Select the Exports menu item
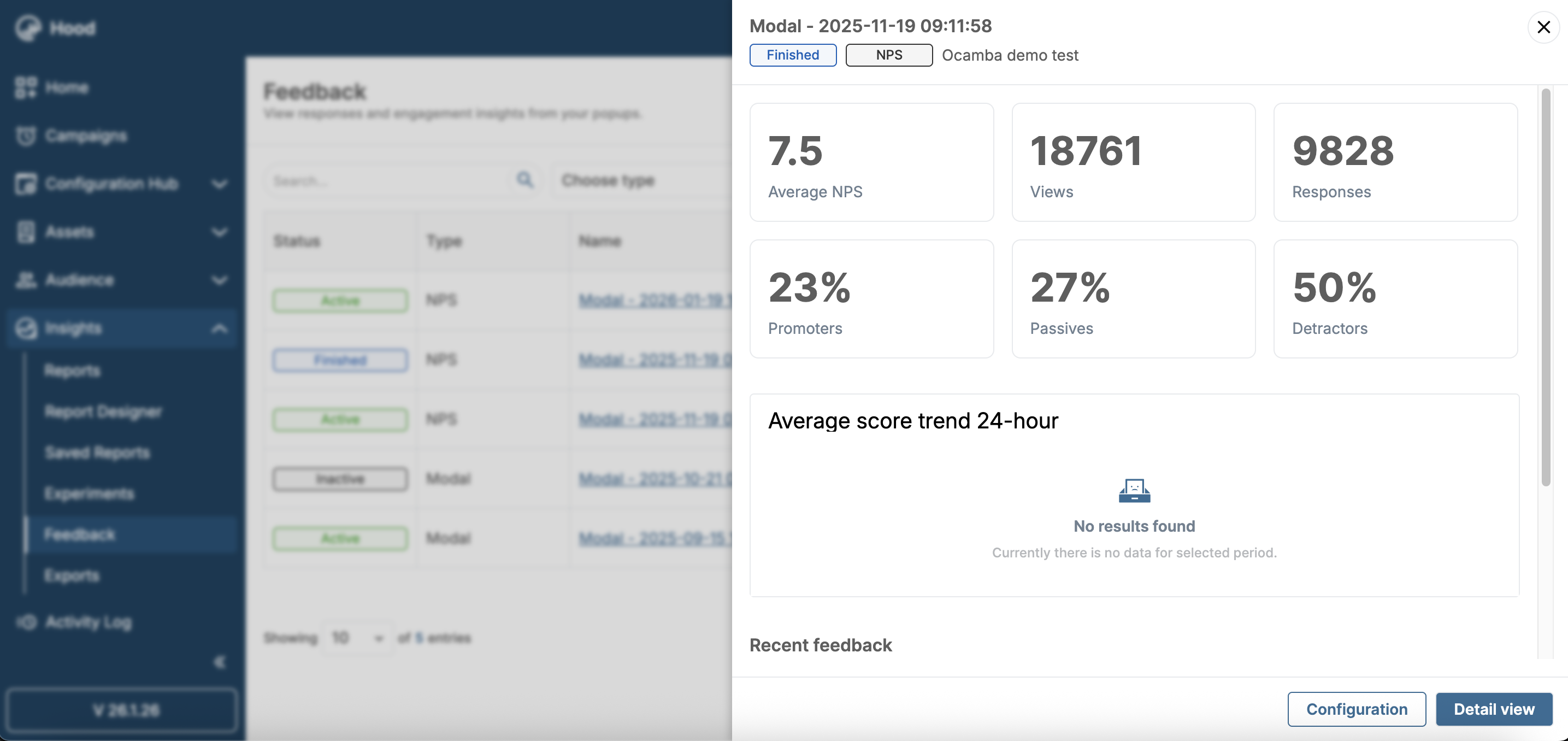Image resolution: width=1568 pixels, height=741 pixels. pyautogui.click(x=72, y=575)
